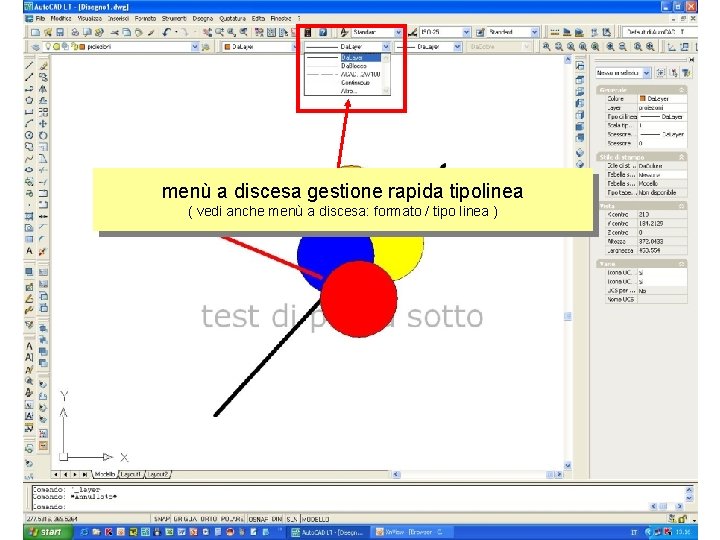Toggle SLN lineweight display in status bar

pyautogui.click(x=292, y=519)
